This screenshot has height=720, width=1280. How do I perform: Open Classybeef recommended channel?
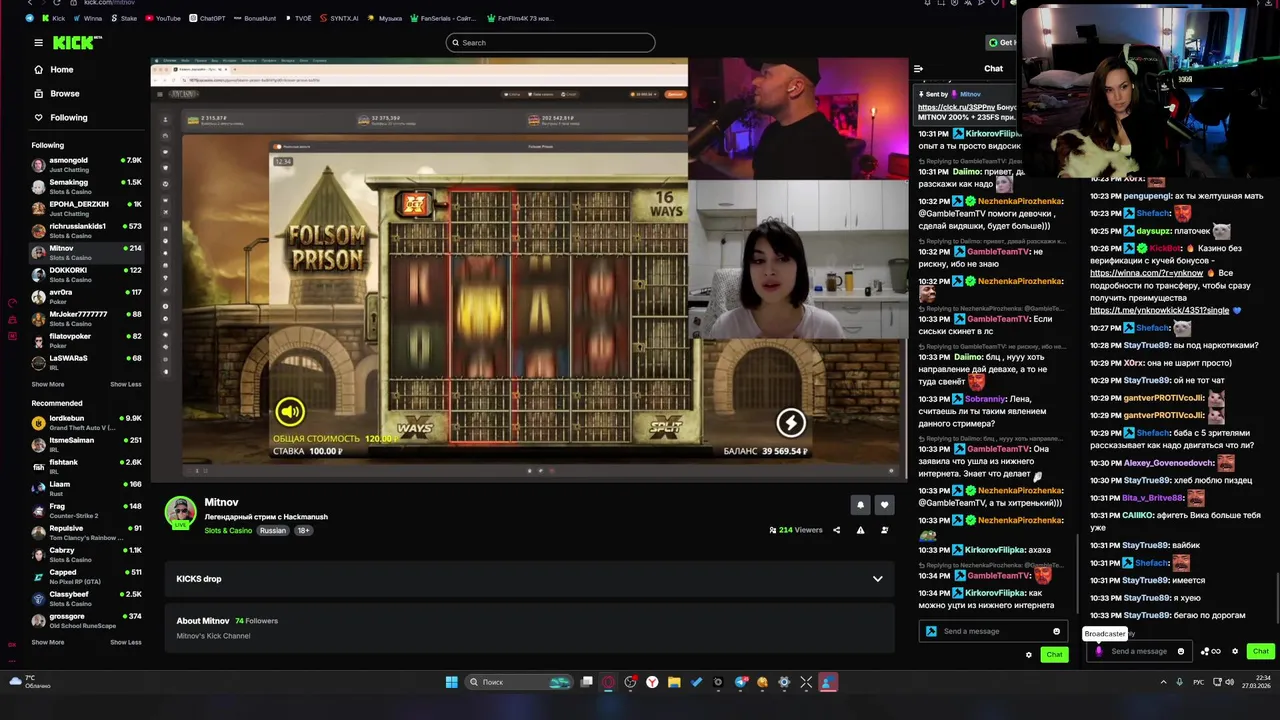[x=87, y=598]
